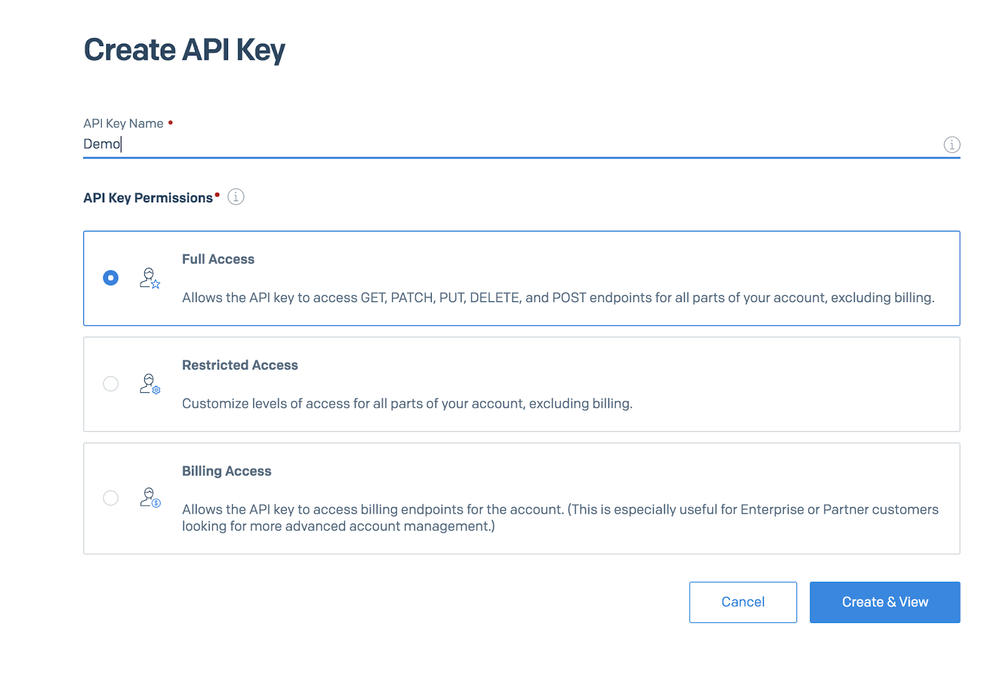View the API Key Permissions info tooltip
This screenshot has height=673, width=1000.
(235, 196)
